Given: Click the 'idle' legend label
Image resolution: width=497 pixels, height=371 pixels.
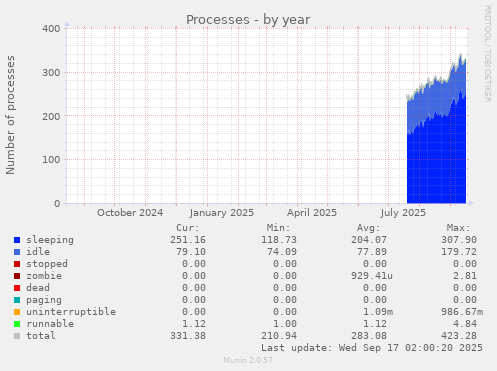Looking at the screenshot, I should click(x=38, y=252).
